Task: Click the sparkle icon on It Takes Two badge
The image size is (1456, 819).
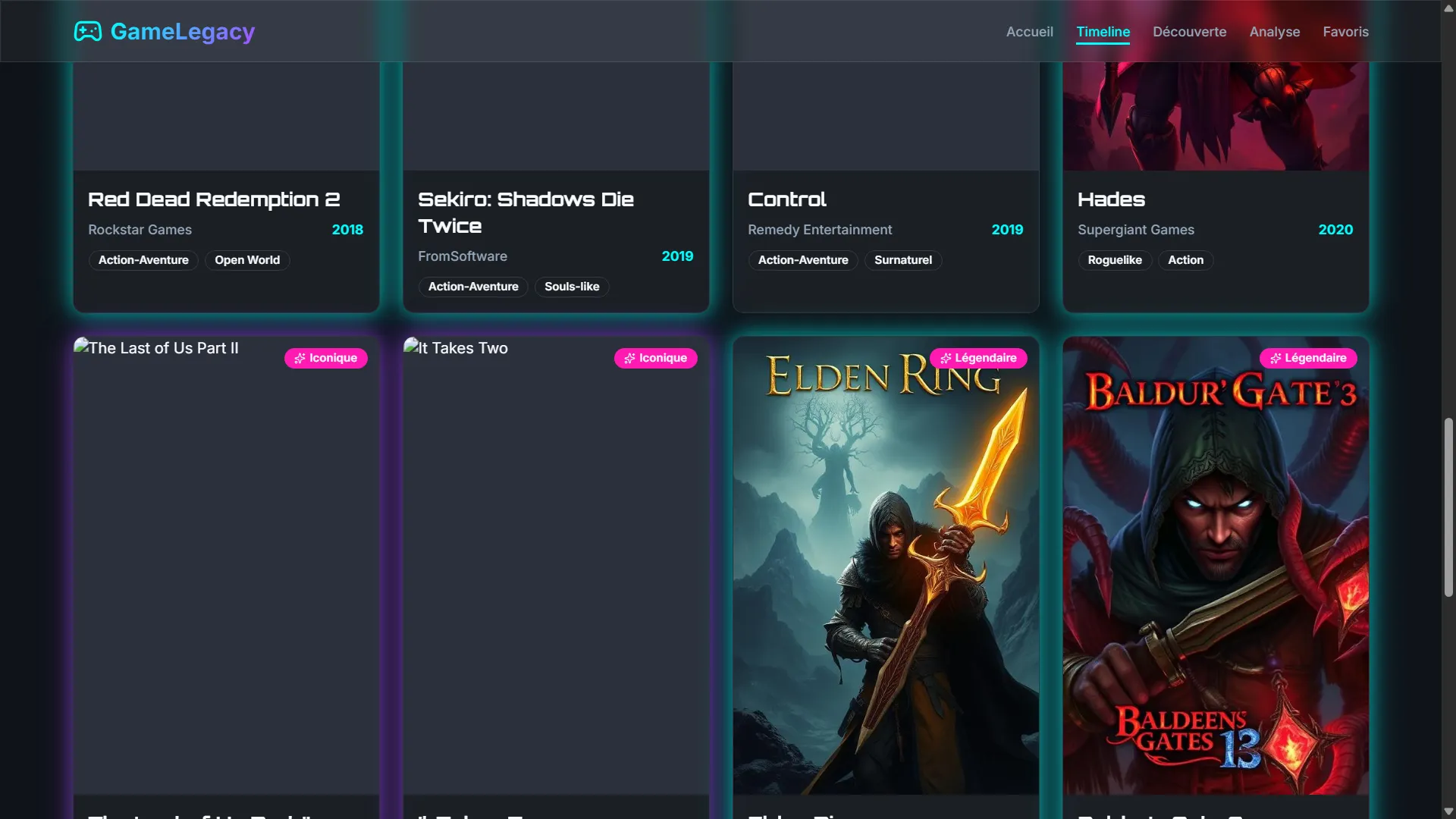Action: pyautogui.click(x=629, y=357)
